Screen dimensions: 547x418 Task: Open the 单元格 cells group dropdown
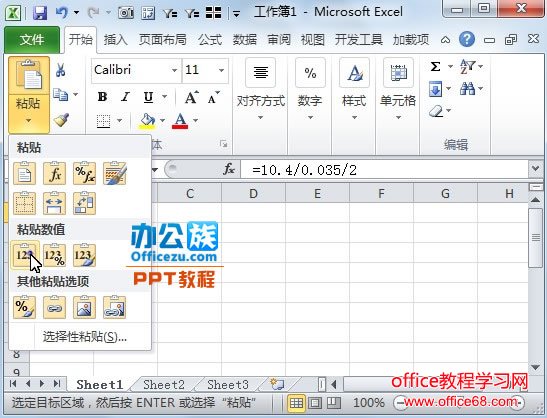click(x=398, y=118)
